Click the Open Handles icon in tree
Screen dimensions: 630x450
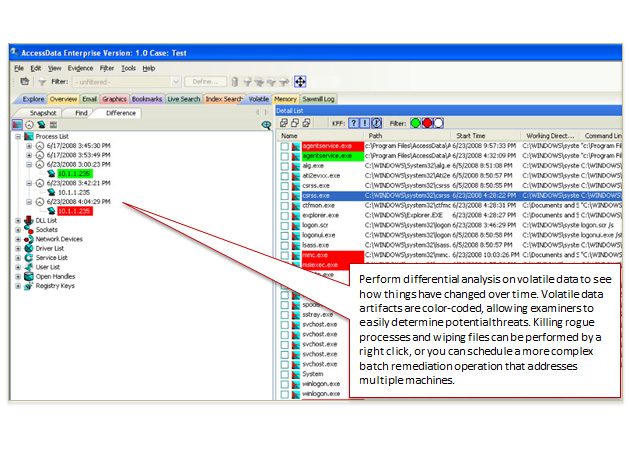pyautogui.click(x=29, y=276)
